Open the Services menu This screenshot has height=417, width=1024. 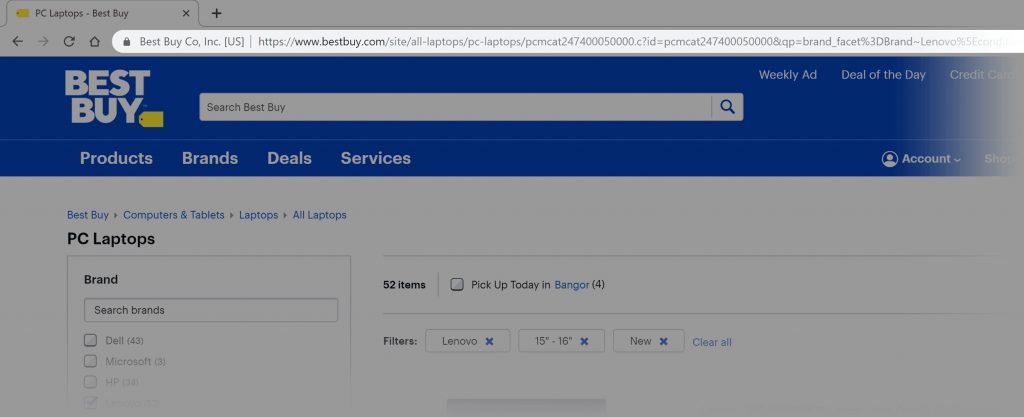click(x=376, y=159)
